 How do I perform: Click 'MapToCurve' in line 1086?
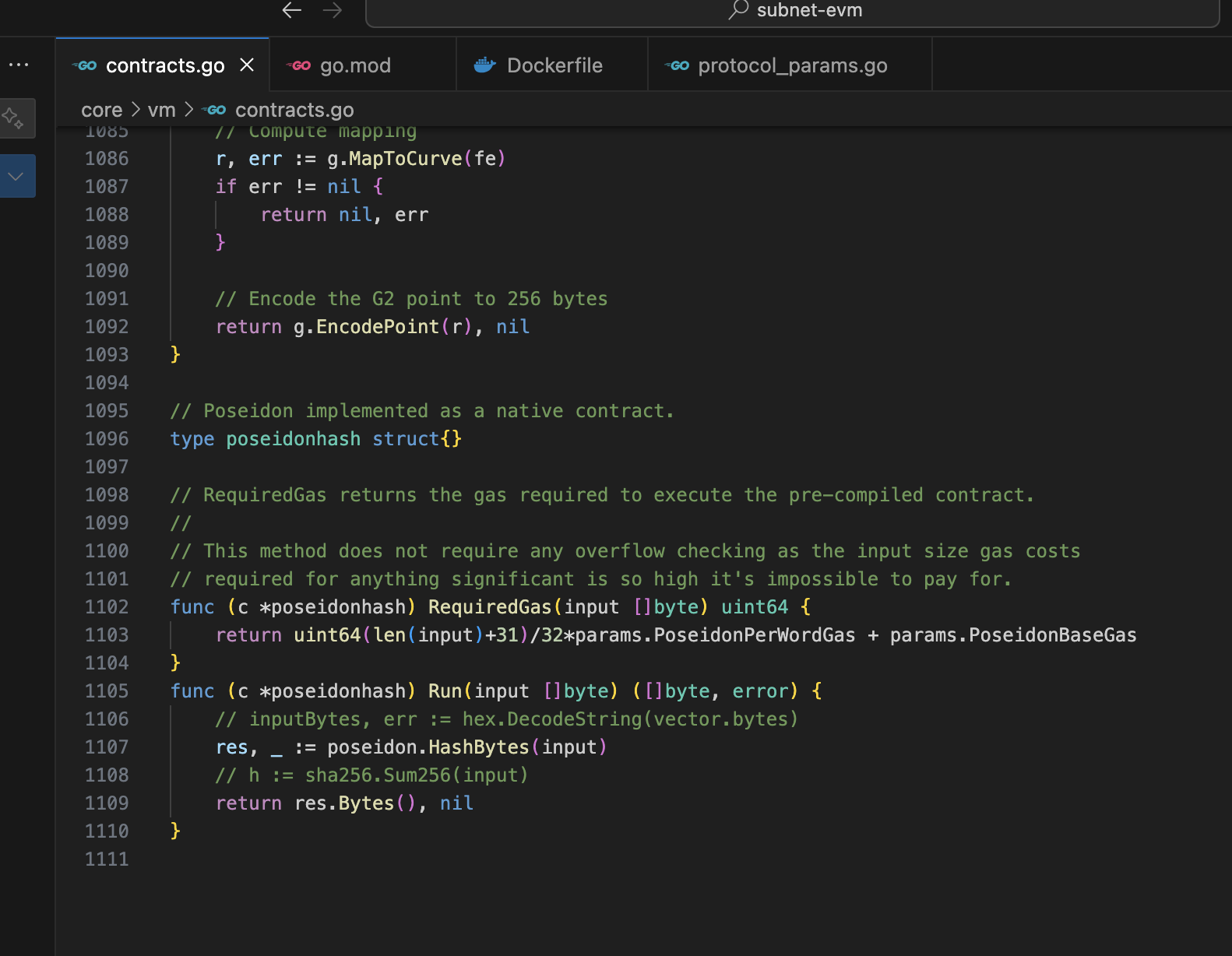pos(406,159)
